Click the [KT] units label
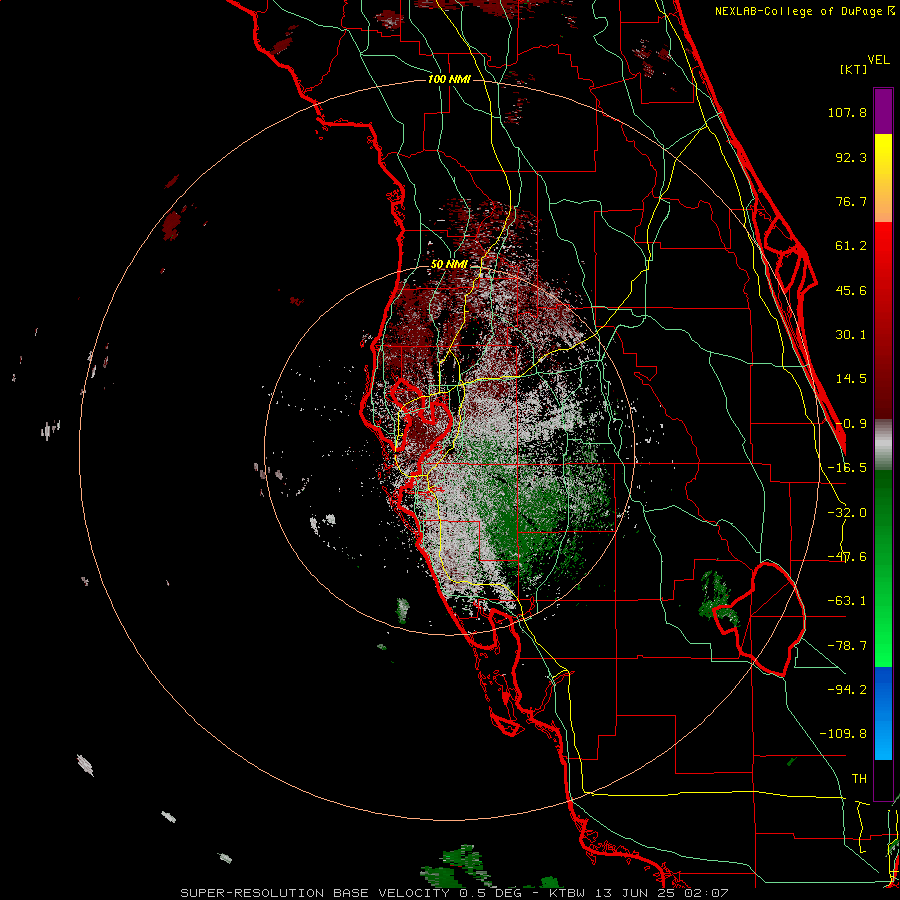 point(853,69)
